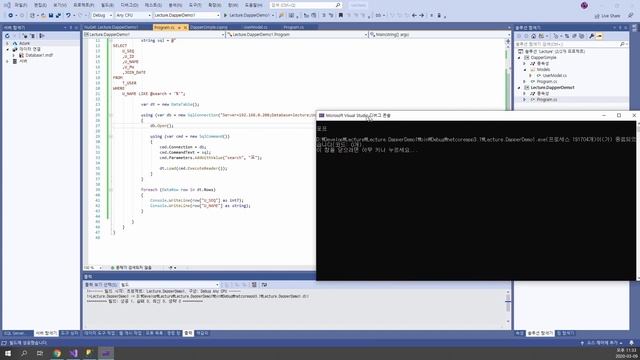This screenshot has height=360, width=640.
Task: Collapse the DapperSimple project in Solution Explorer
Action: tap(519, 58)
